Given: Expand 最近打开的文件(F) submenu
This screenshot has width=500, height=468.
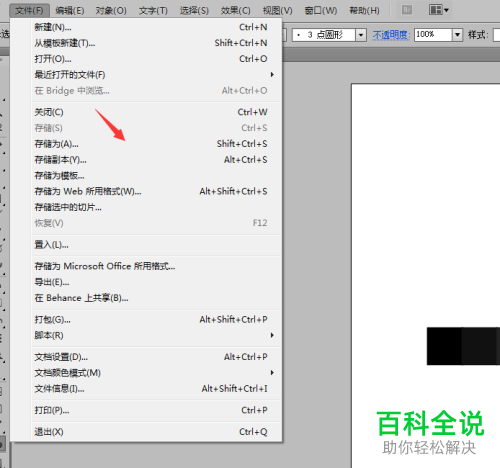Looking at the screenshot, I should pos(156,75).
